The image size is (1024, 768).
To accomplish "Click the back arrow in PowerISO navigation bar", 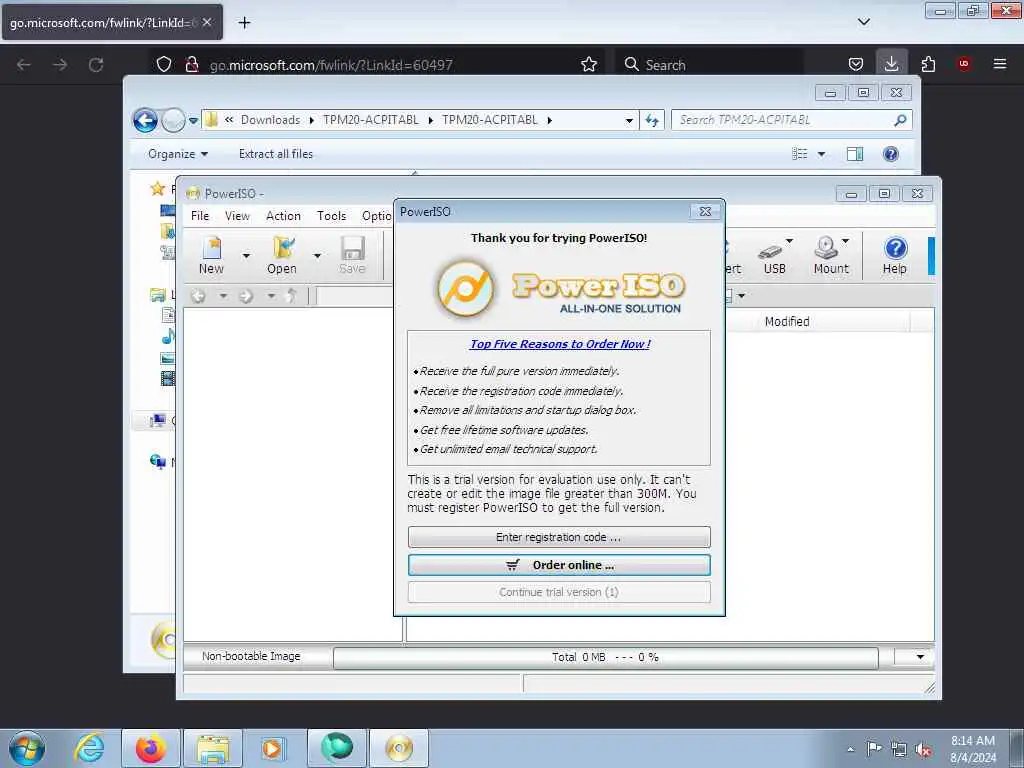I will (x=199, y=296).
